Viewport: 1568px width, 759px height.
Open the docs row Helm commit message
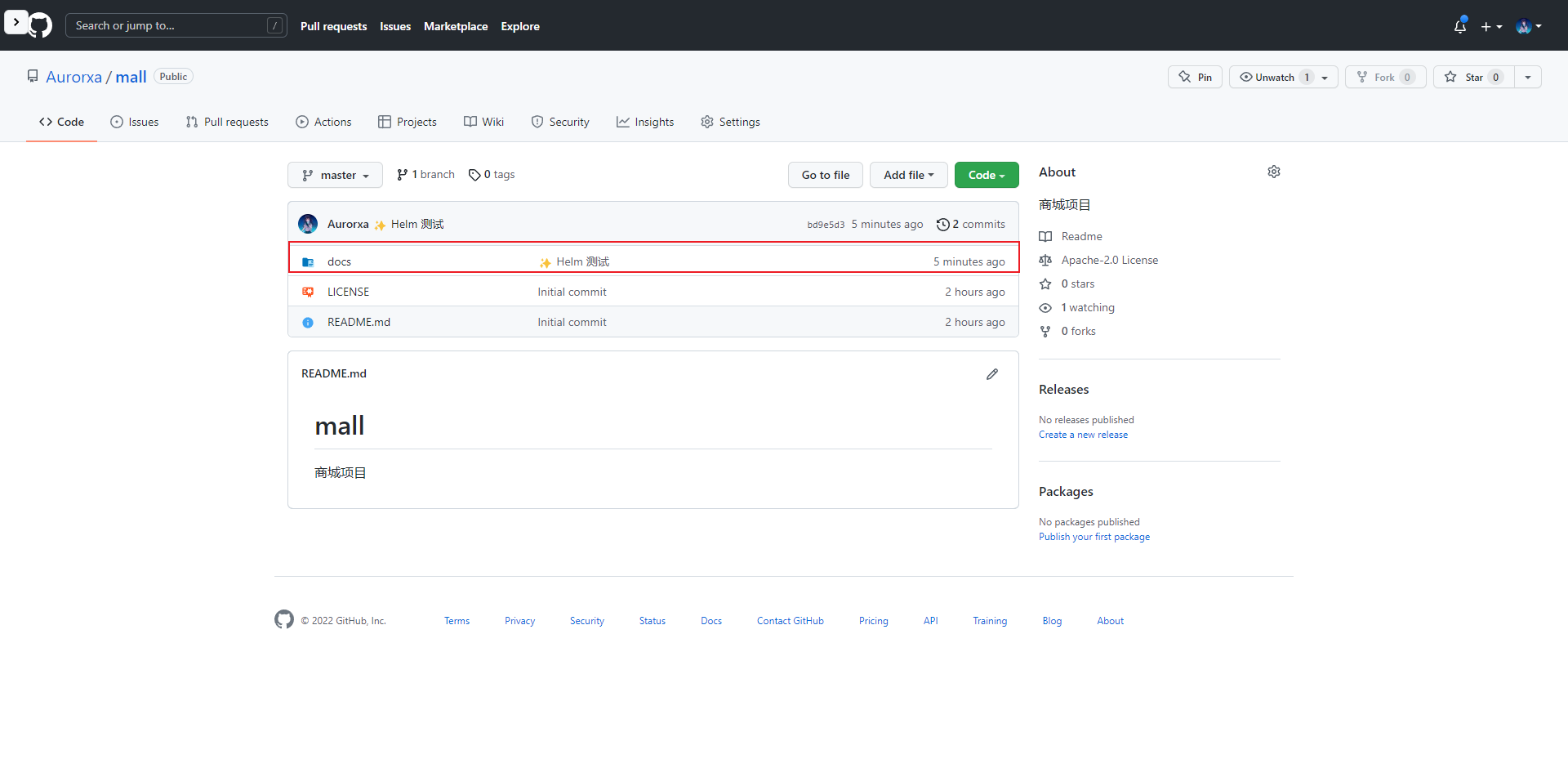(x=574, y=261)
